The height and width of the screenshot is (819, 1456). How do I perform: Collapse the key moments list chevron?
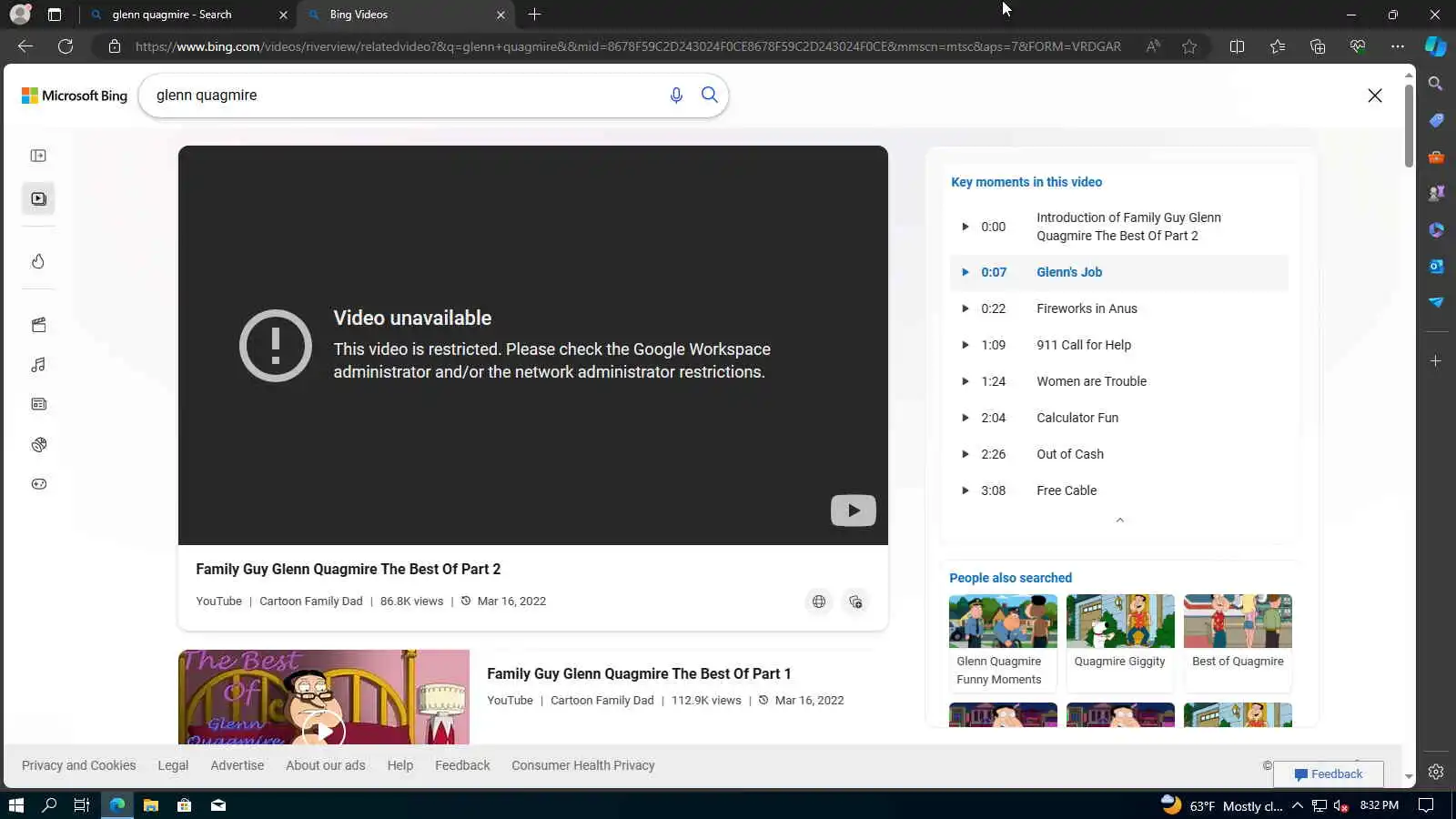[1120, 521]
